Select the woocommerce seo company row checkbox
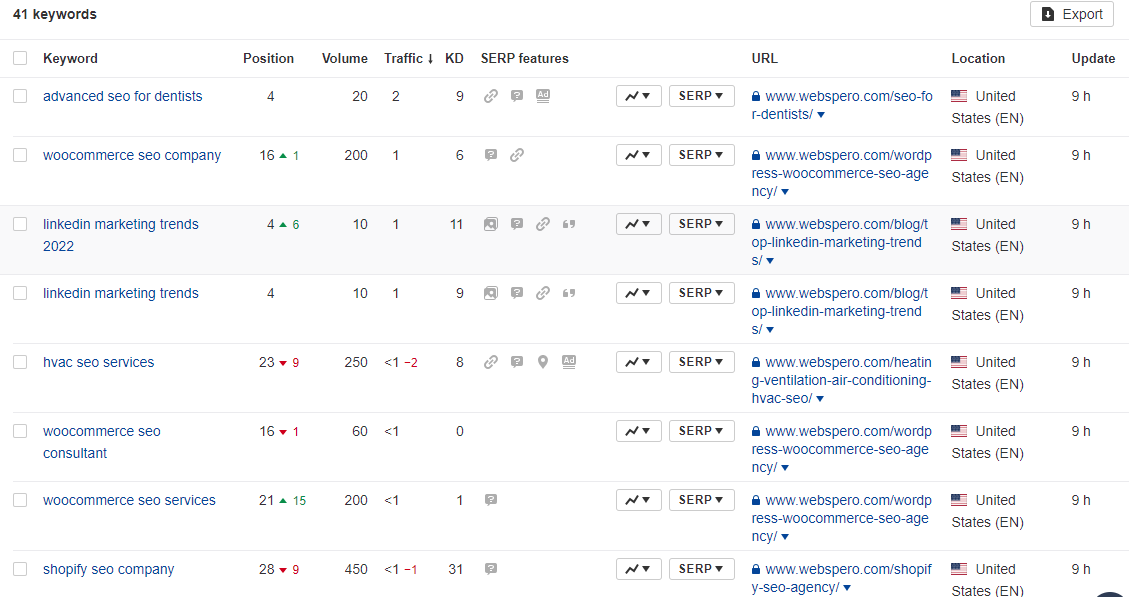 coord(20,155)
